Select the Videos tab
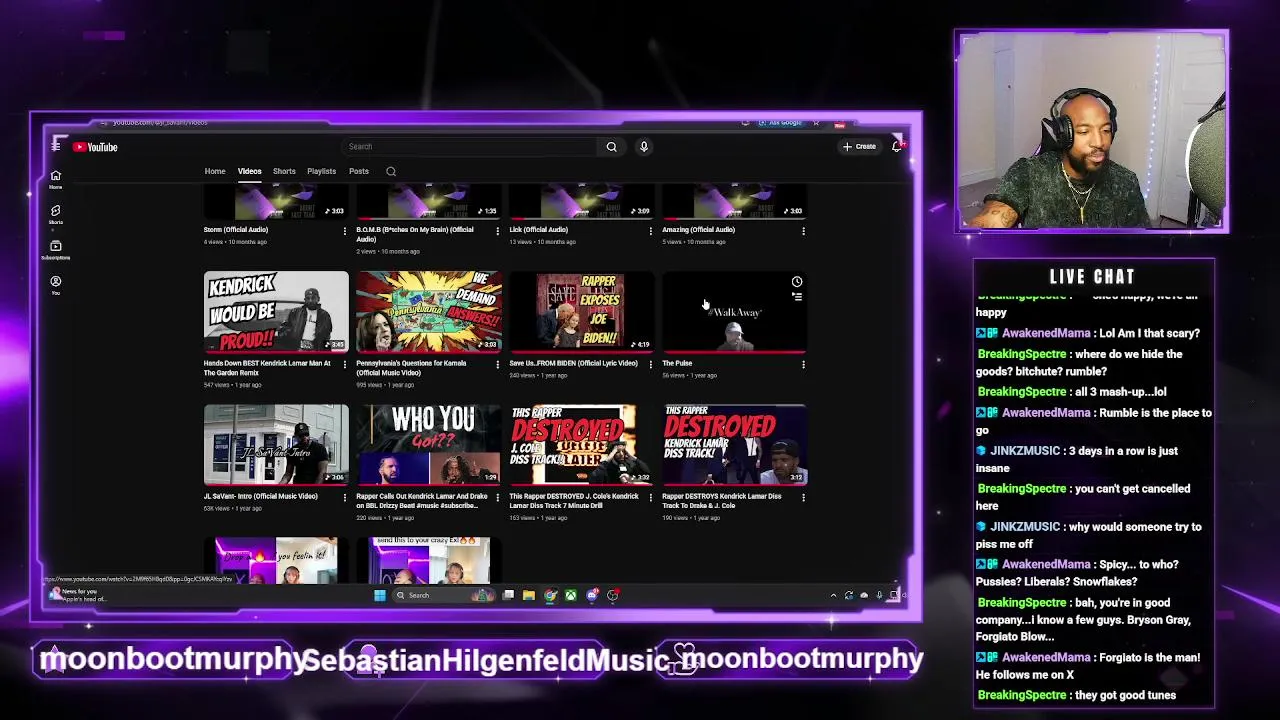This screenshot has height=720, width=1280. pos(249,171)
